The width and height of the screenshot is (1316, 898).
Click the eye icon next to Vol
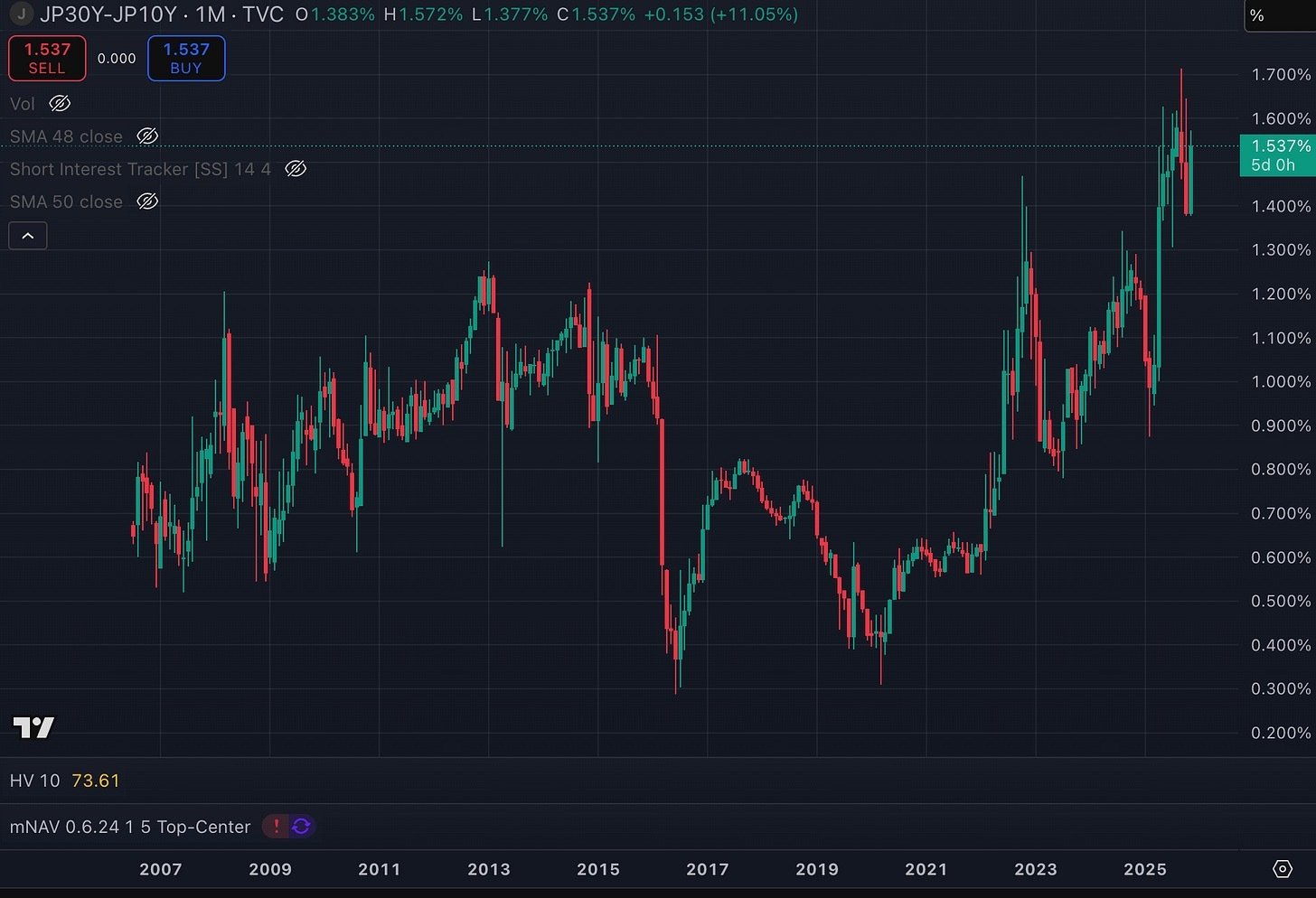[60, 103]
